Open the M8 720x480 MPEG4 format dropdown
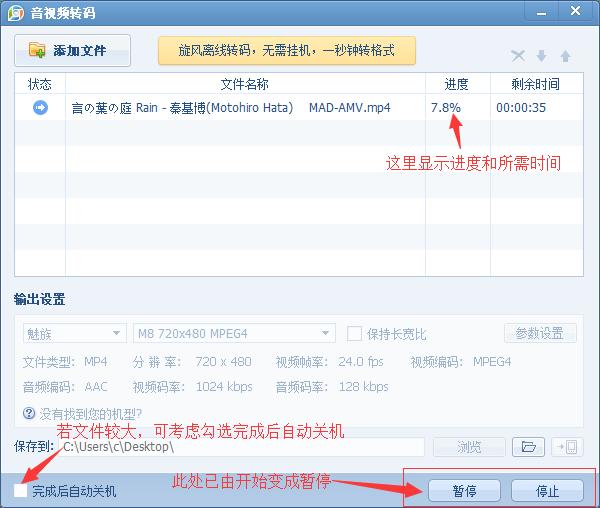 click(234, 333)
